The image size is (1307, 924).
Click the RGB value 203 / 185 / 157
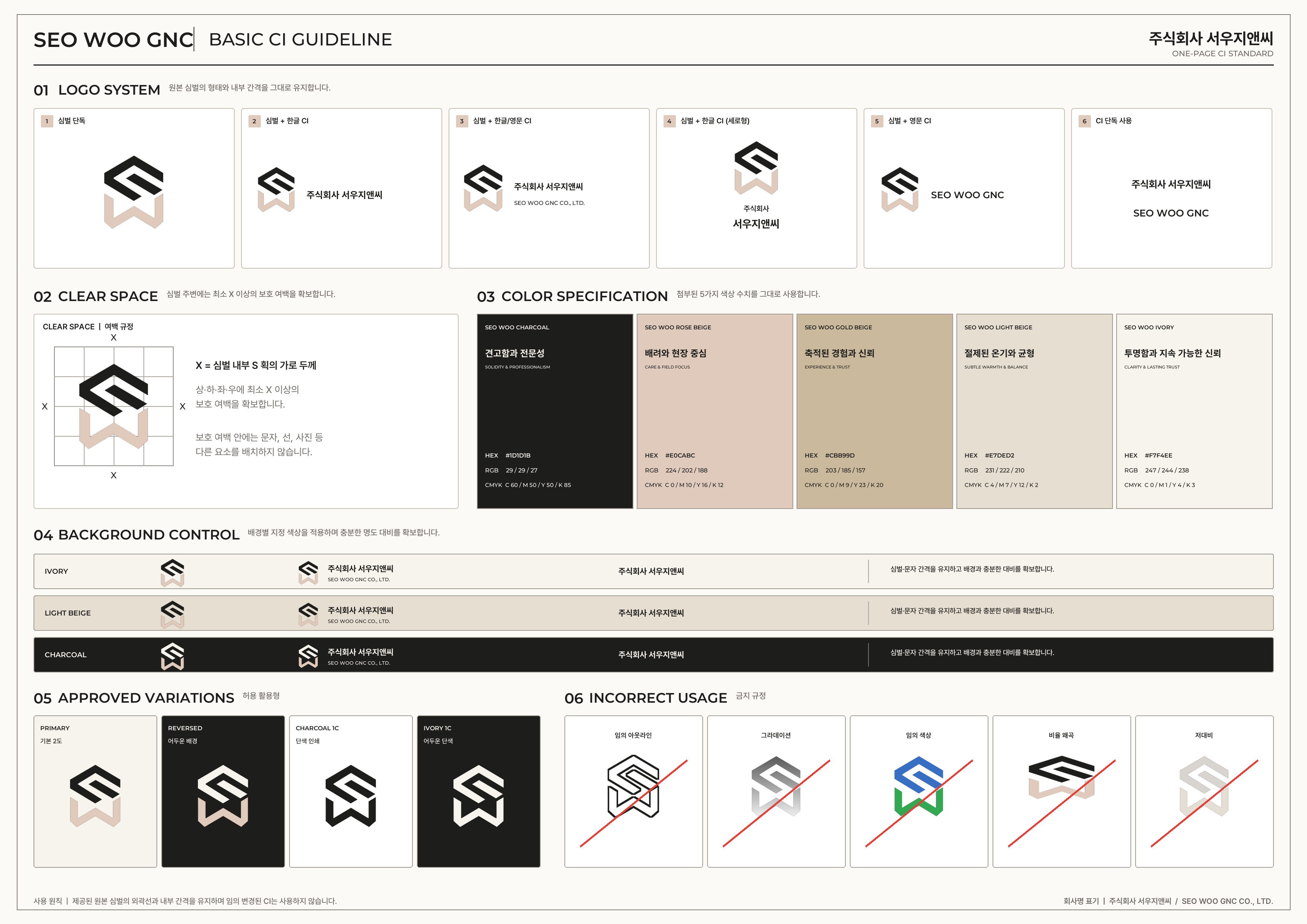tap(845, 470)
